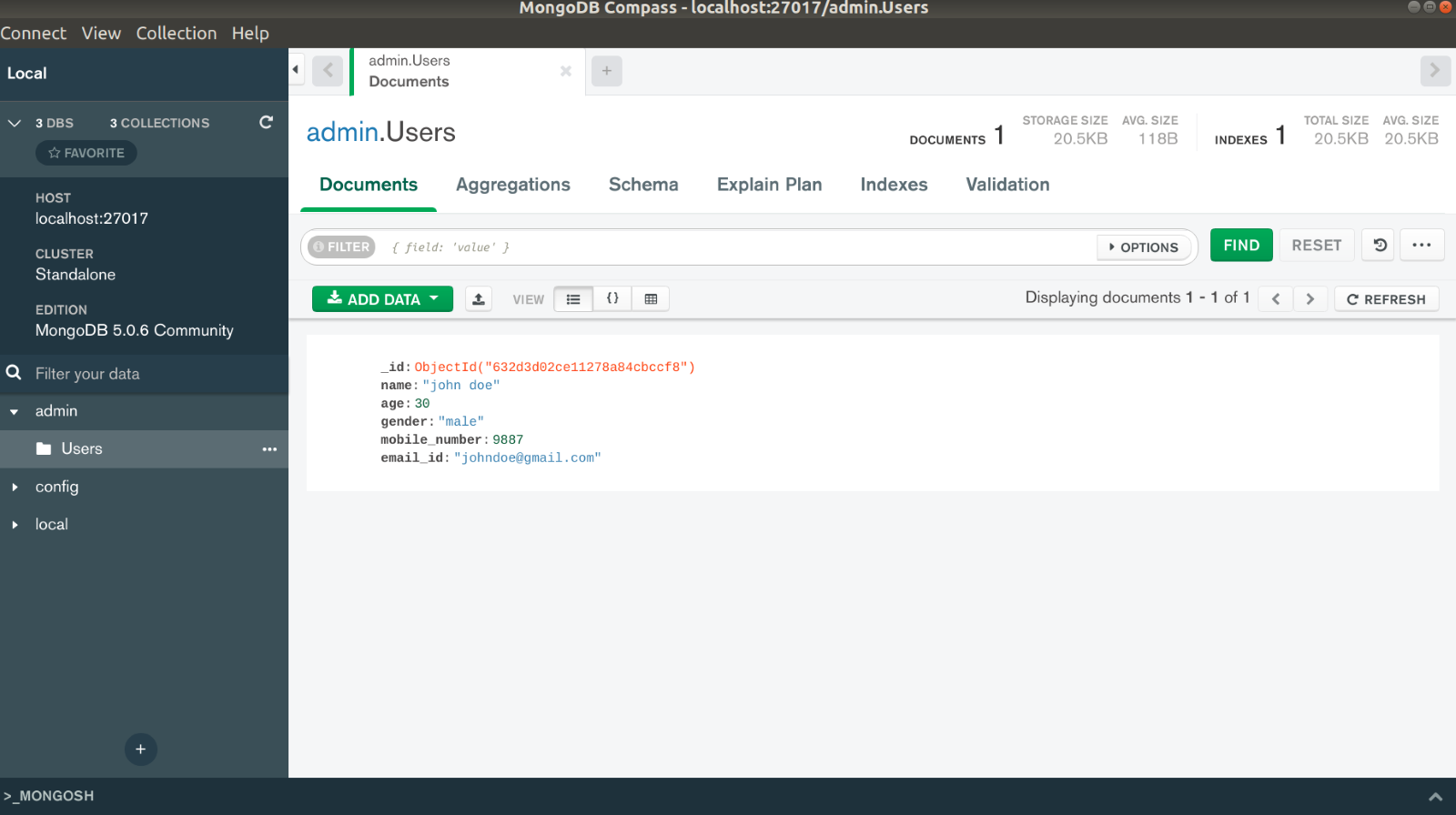Open query bar more options ellipsis
This screenshot has width=1456, height=815.
(x=1422, y=246)
